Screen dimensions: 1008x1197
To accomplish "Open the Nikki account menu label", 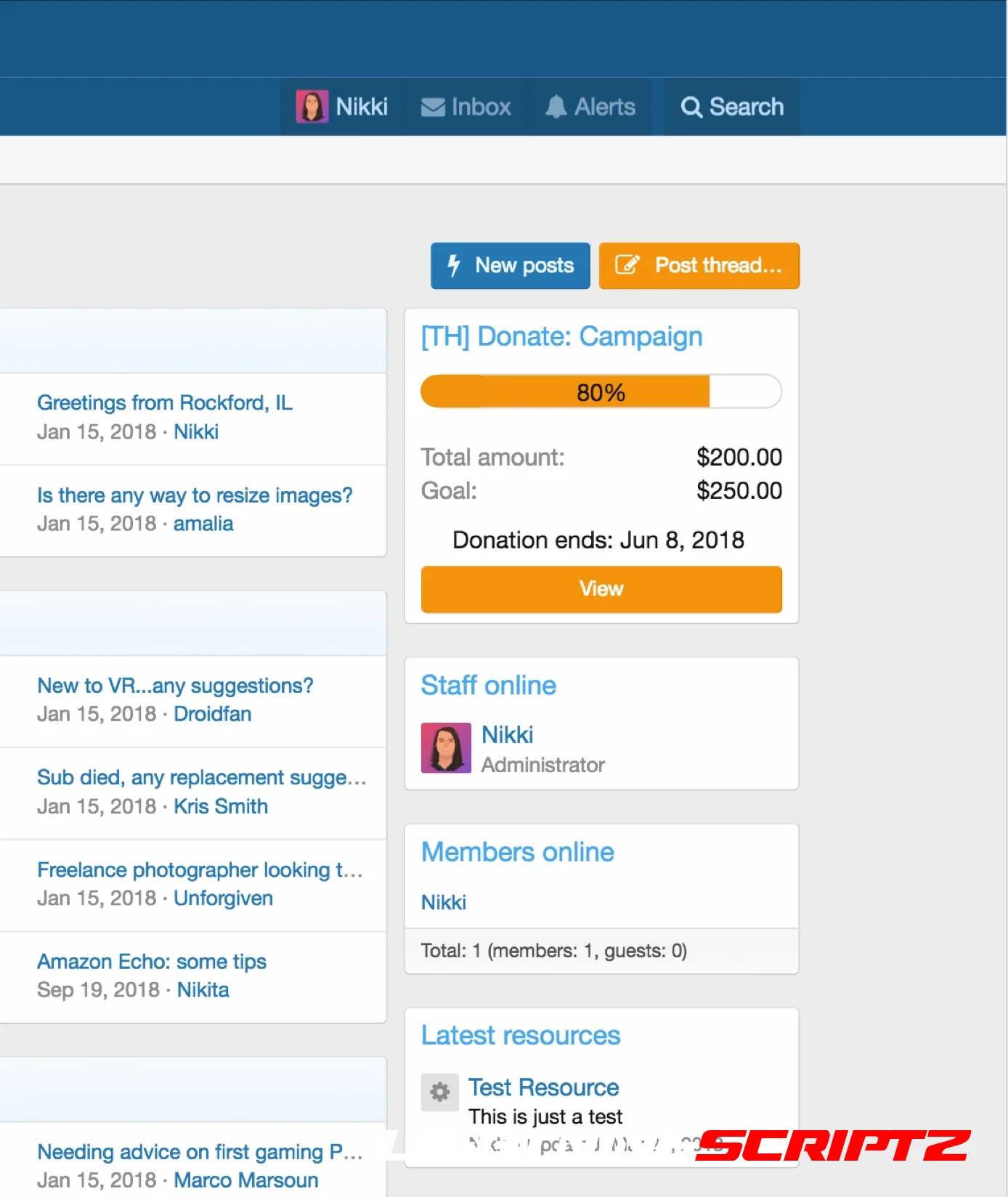I will point(361,107).
